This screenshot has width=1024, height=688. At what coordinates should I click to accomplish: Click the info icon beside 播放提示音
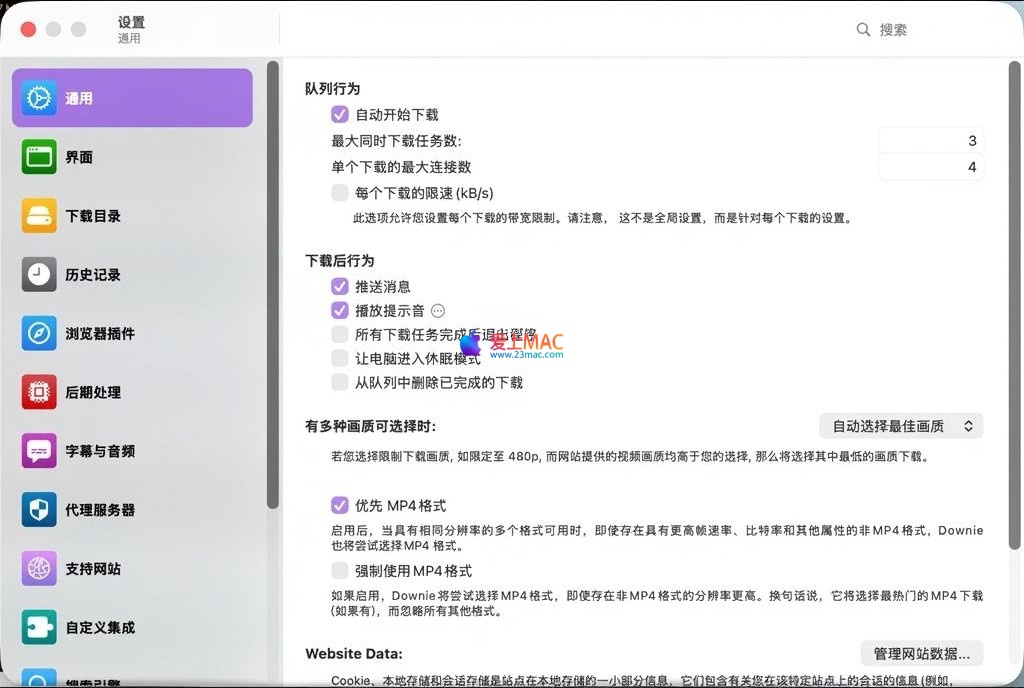[x=437, y=311]
